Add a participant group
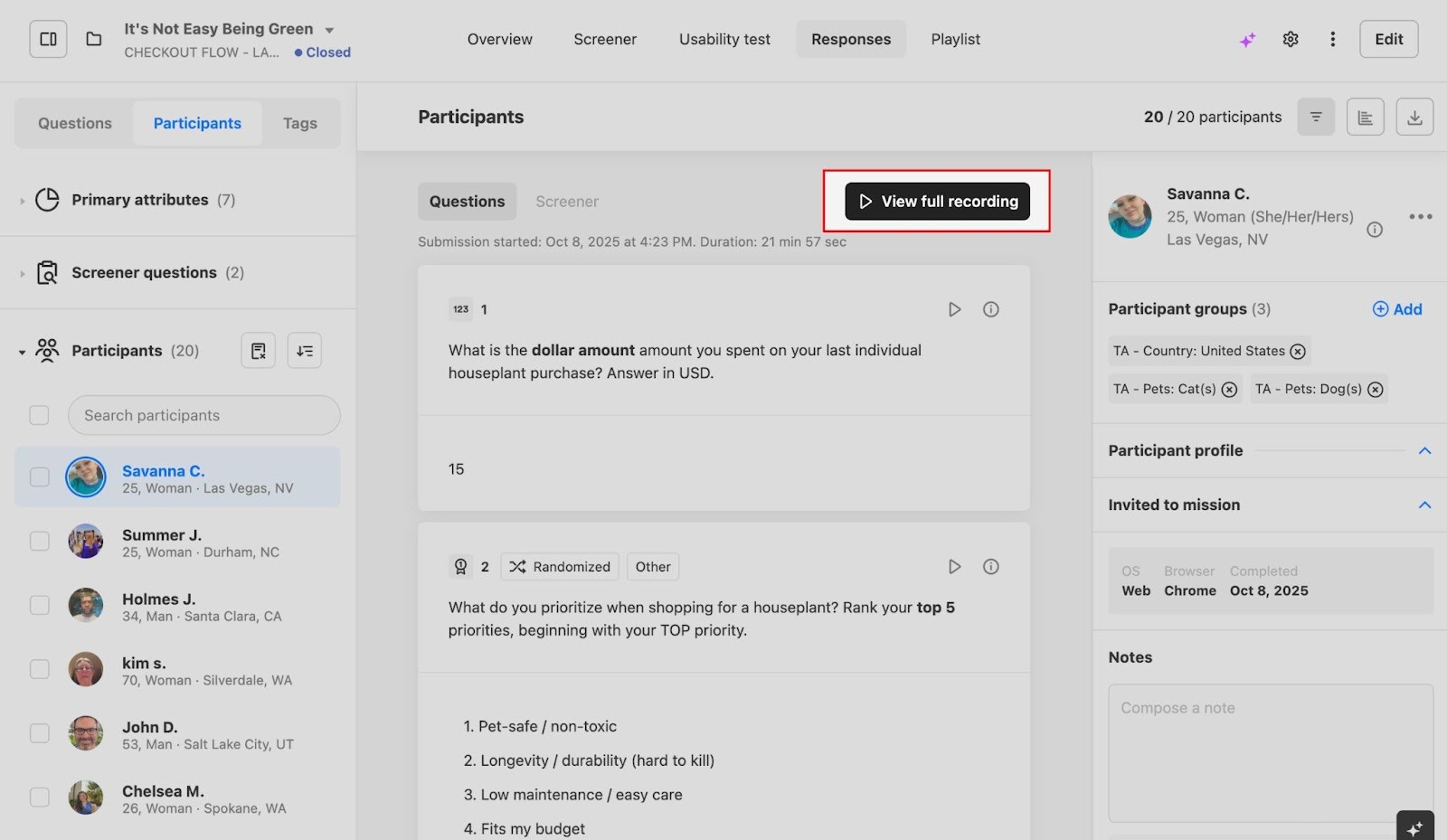This screenshot has height=840, width=1447. point(1397,309)
